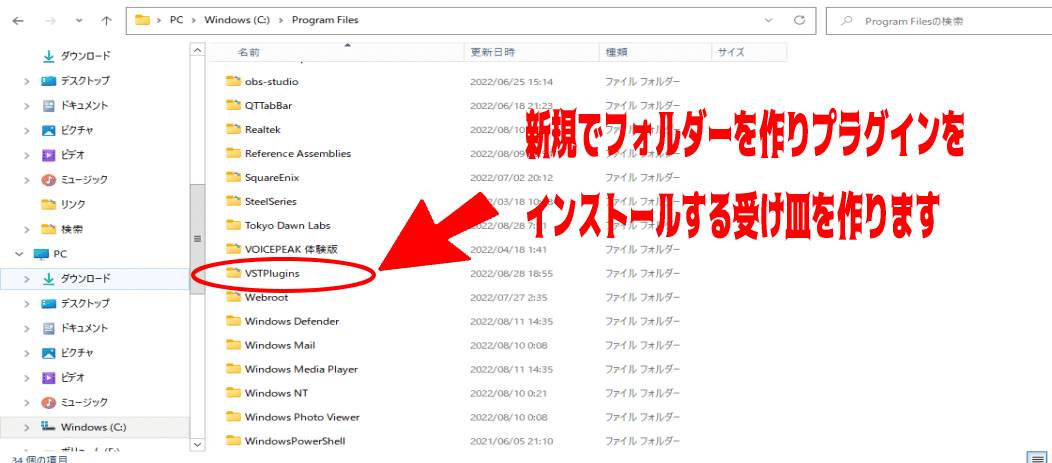Expand the upper ピクチャ tree node
The height and width of the screenshot is (463, 1052).
(27, 130)
